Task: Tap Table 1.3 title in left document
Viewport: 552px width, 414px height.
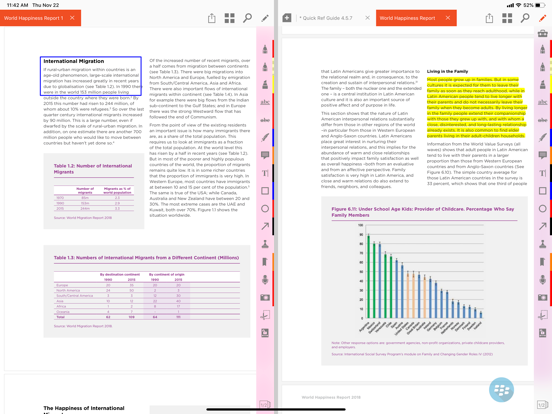Action: [x=146, y=258]
